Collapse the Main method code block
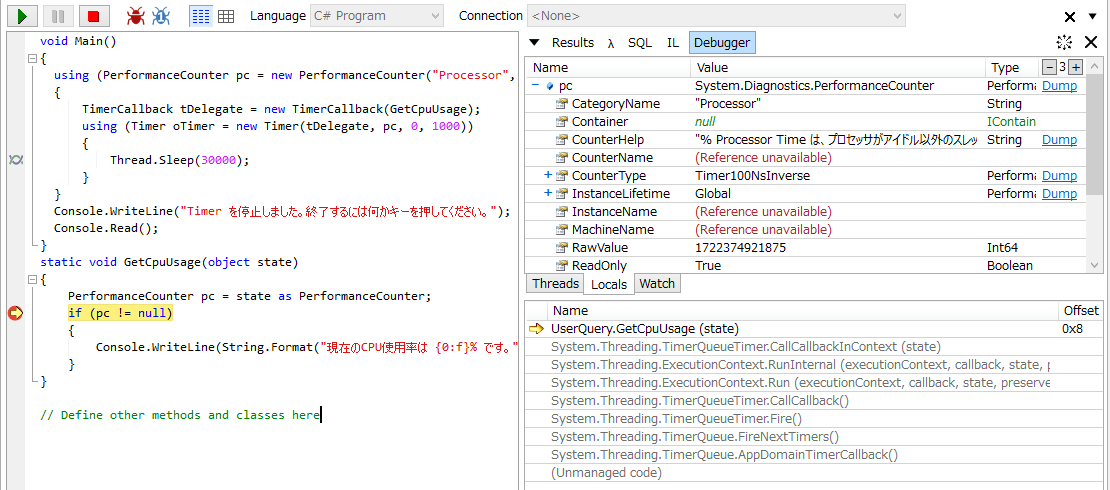Image resolution: width=1110 pixels, height=490 pixels. pos(31,60)
